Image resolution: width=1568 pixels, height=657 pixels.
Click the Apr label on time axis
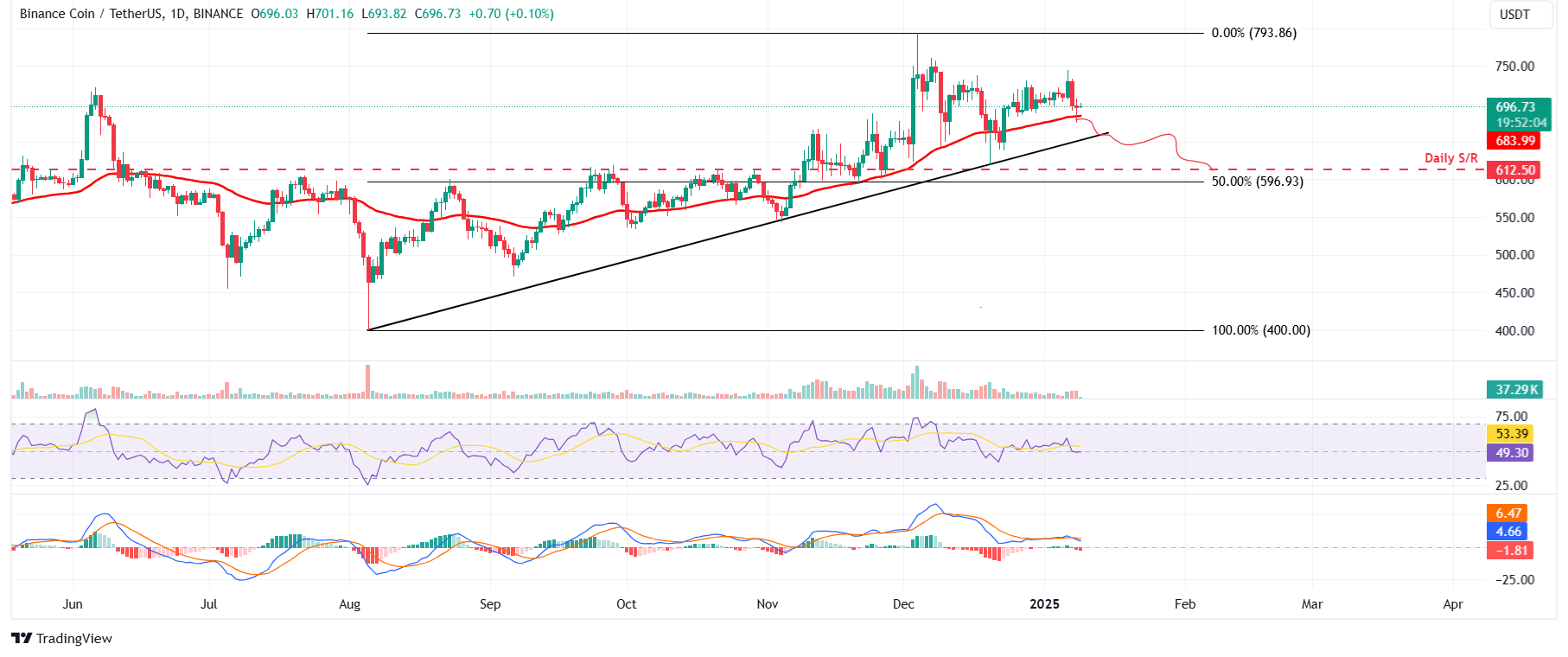click(x=1453, y=604)
